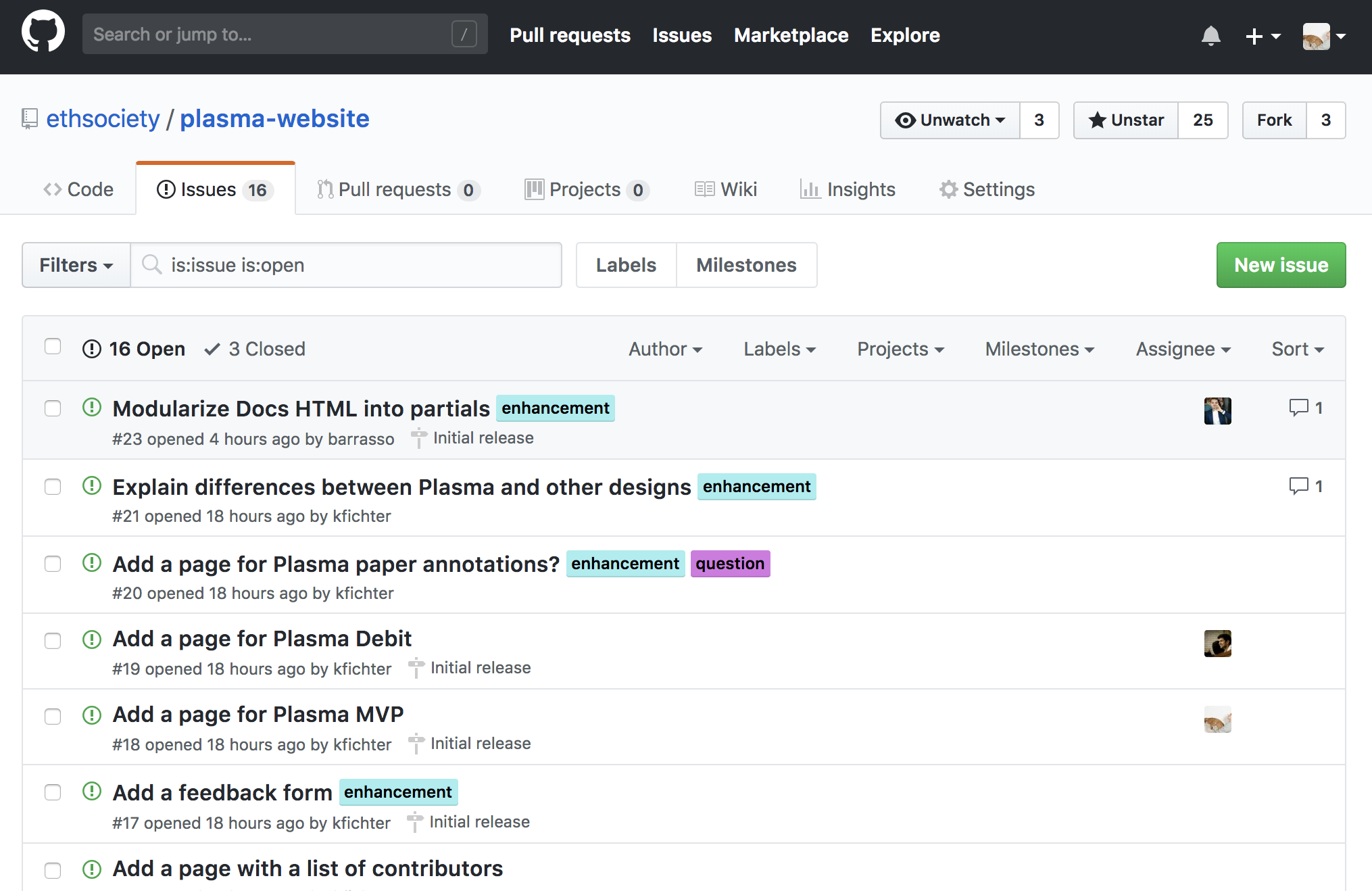
Task: Click assignee avatar on Plasma Debit issue
Action: click(x=1217, y=643)
